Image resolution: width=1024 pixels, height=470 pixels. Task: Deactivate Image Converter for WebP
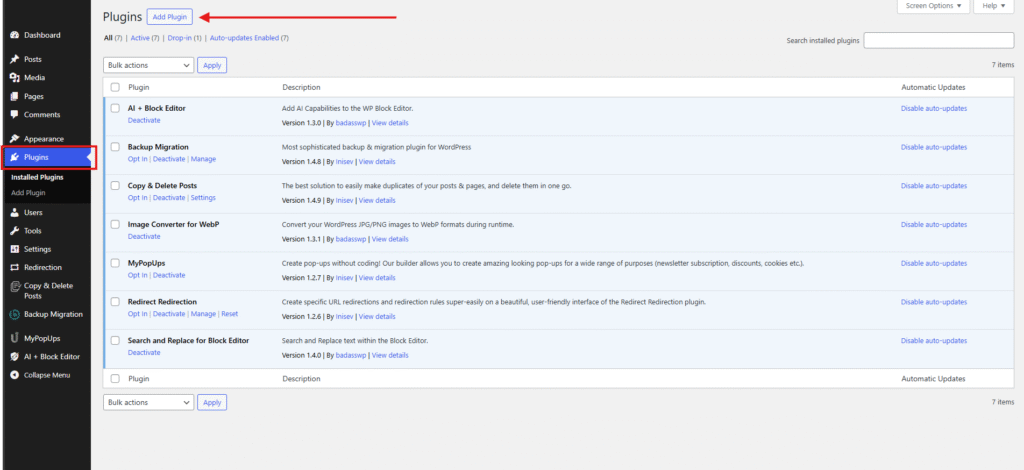pyautogui.click(x=144, y=236)
